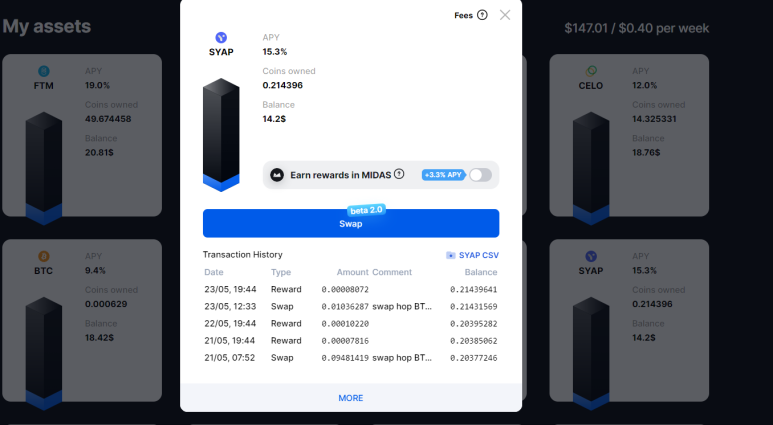The width and height of the screenshot is (773, 425).
Task: Select the 23/05, 19:44 date cell
Action: click(x=230, y=289)
